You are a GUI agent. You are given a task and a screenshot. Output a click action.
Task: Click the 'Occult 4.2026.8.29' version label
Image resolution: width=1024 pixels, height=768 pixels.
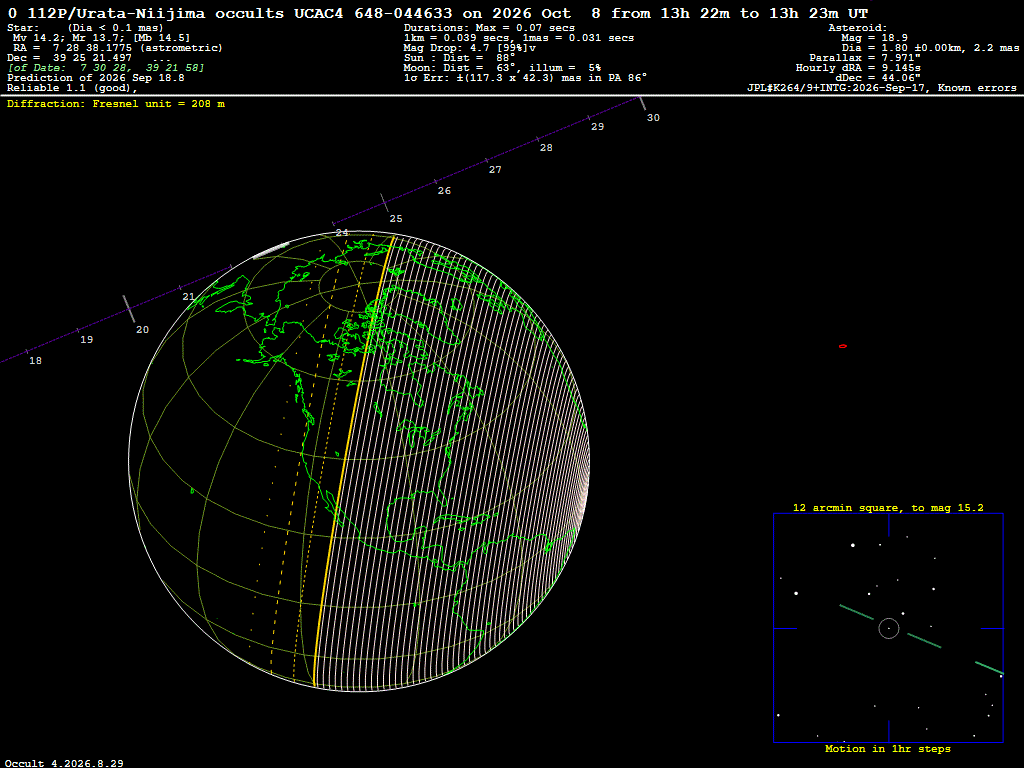coord(64,763)
